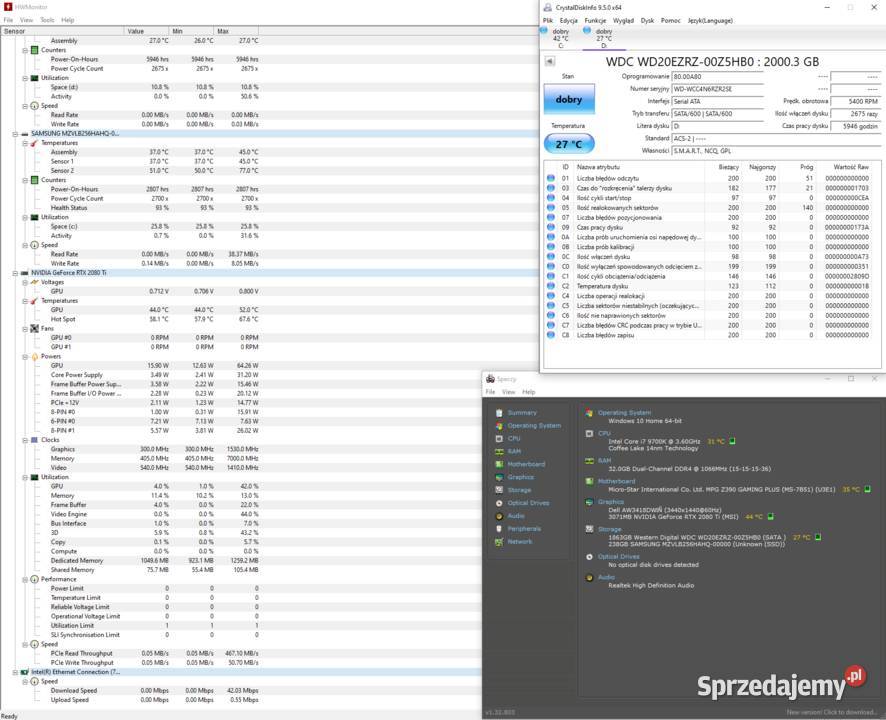Click New version download link in Speccy
Screen dimensions: 886x720
[x=831, y=712]
